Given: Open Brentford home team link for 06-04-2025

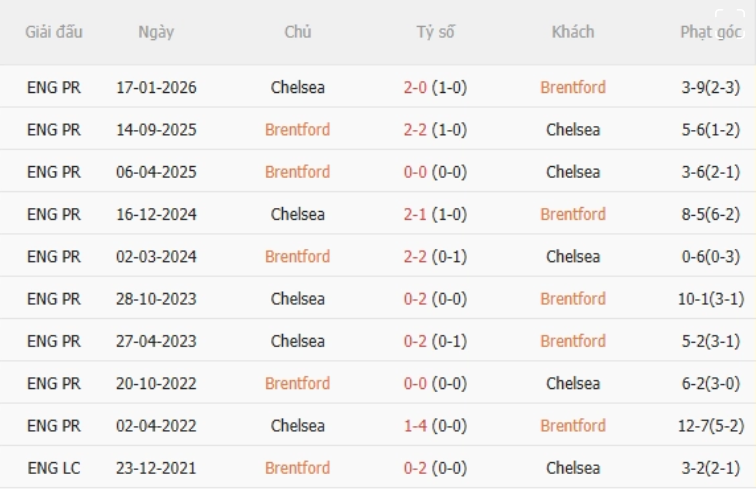Looking at the screenshot, I should tap(297, 172).
